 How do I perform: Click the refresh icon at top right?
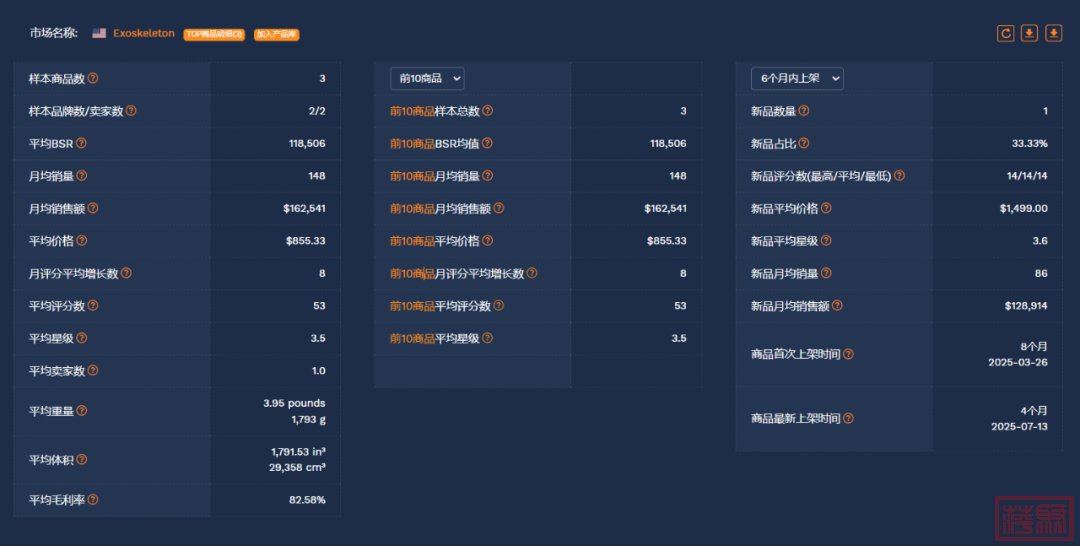pos(1005,33)
